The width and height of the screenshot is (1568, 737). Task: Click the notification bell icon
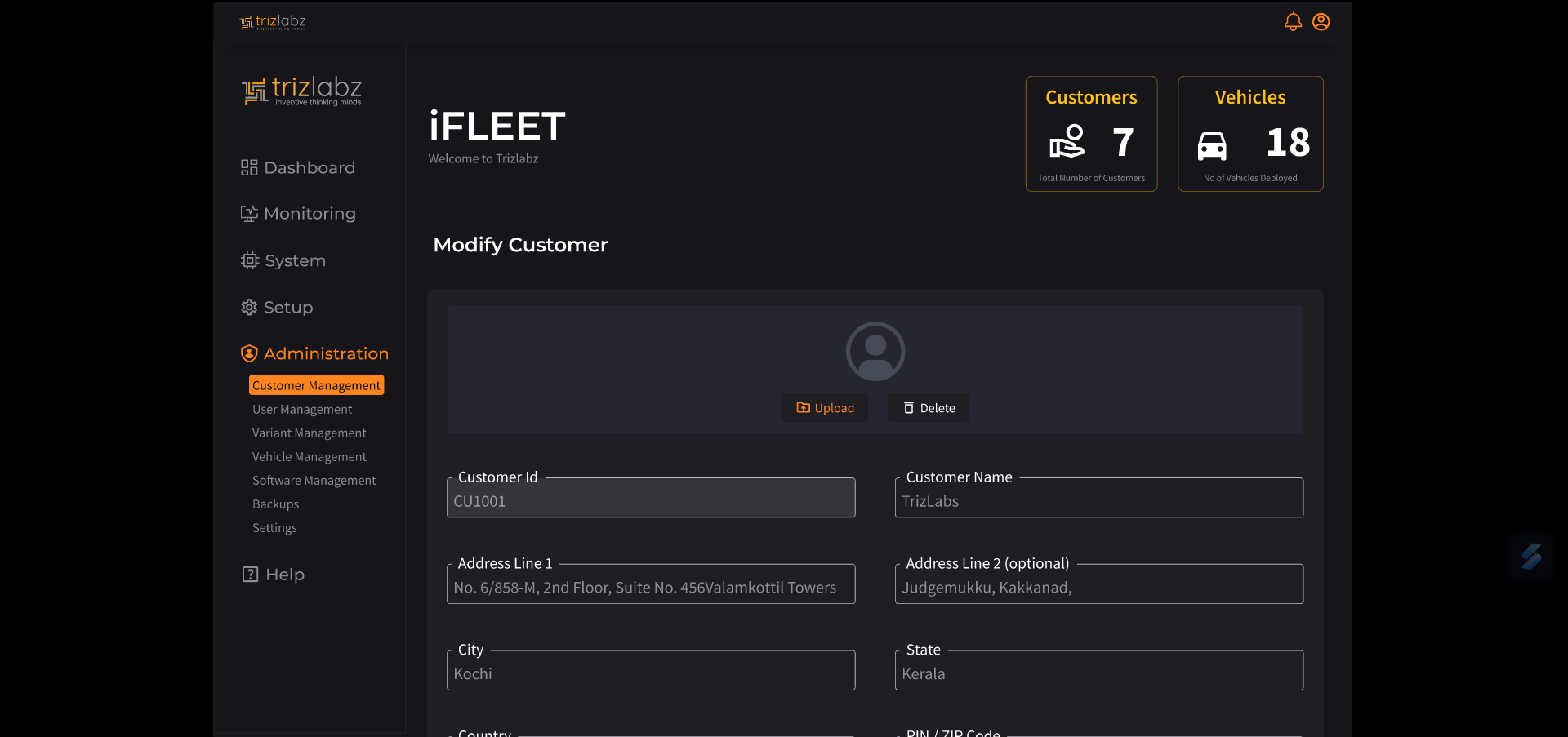click(1292, 22)
